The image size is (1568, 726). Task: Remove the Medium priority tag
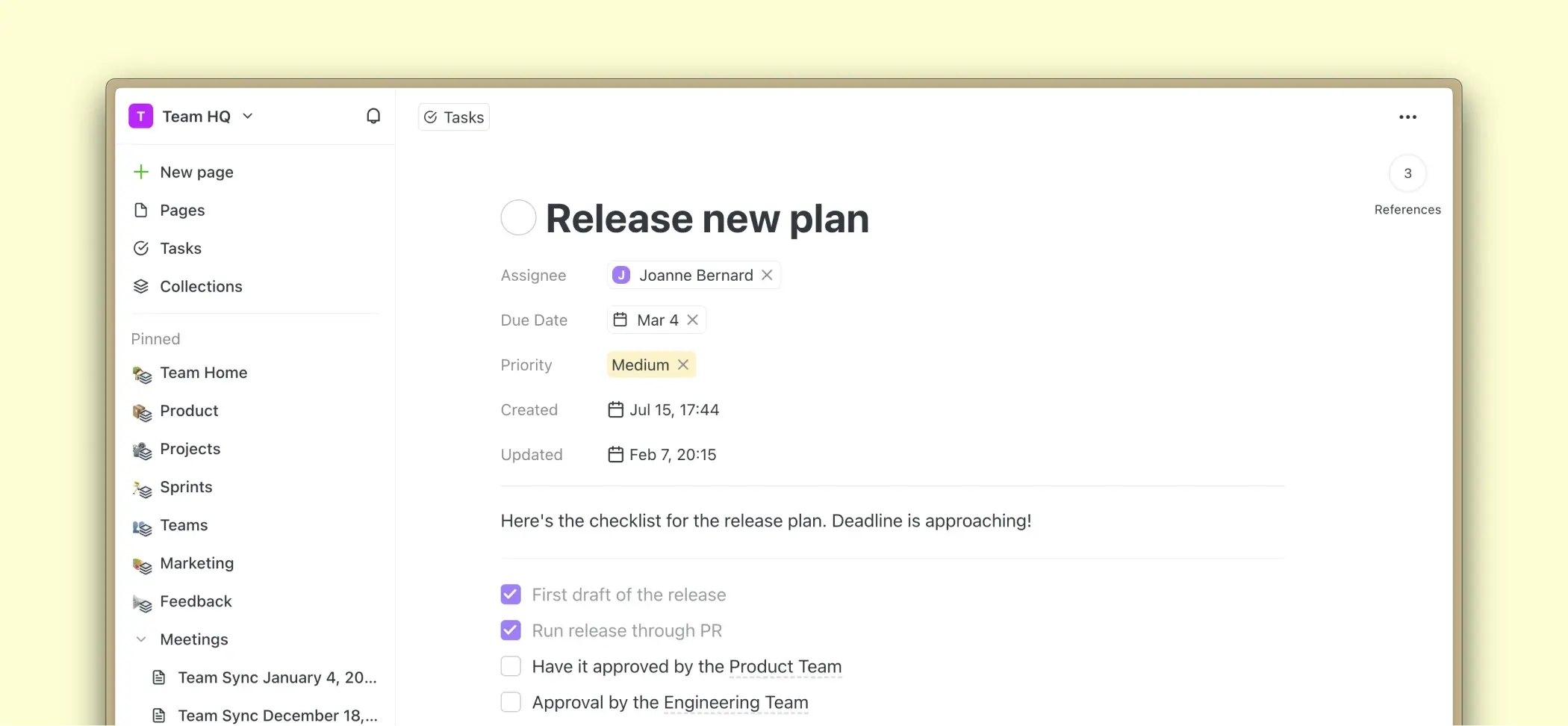pyautogui.click(x=683, y=364)
